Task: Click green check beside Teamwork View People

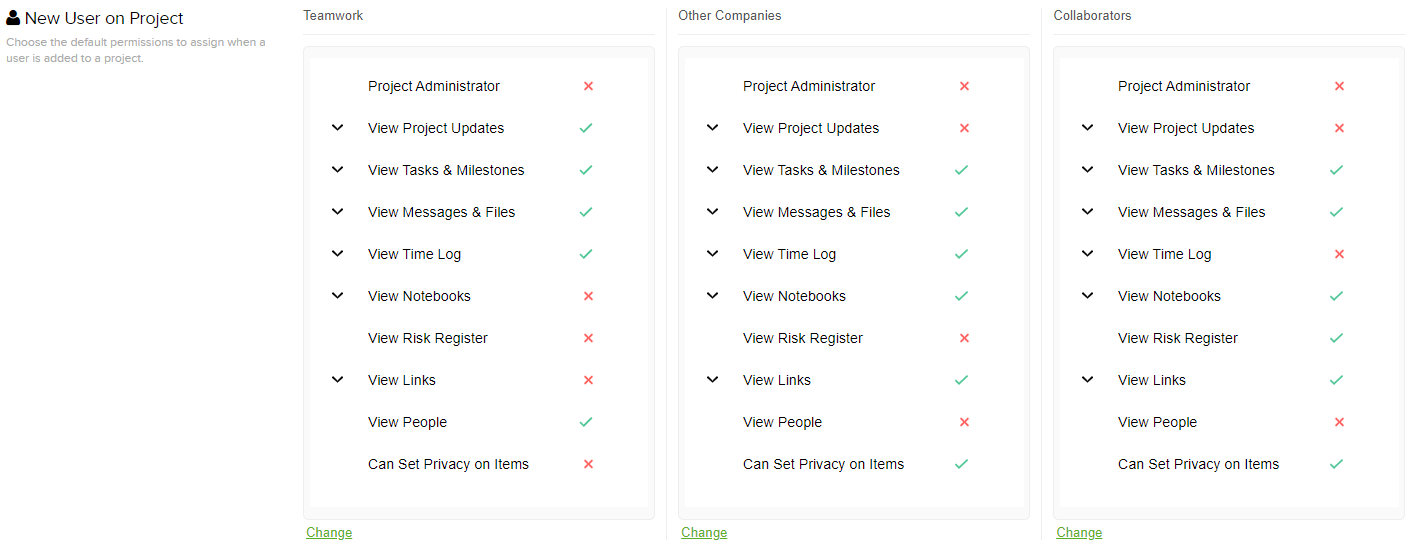Action: (x=586, y=422)
